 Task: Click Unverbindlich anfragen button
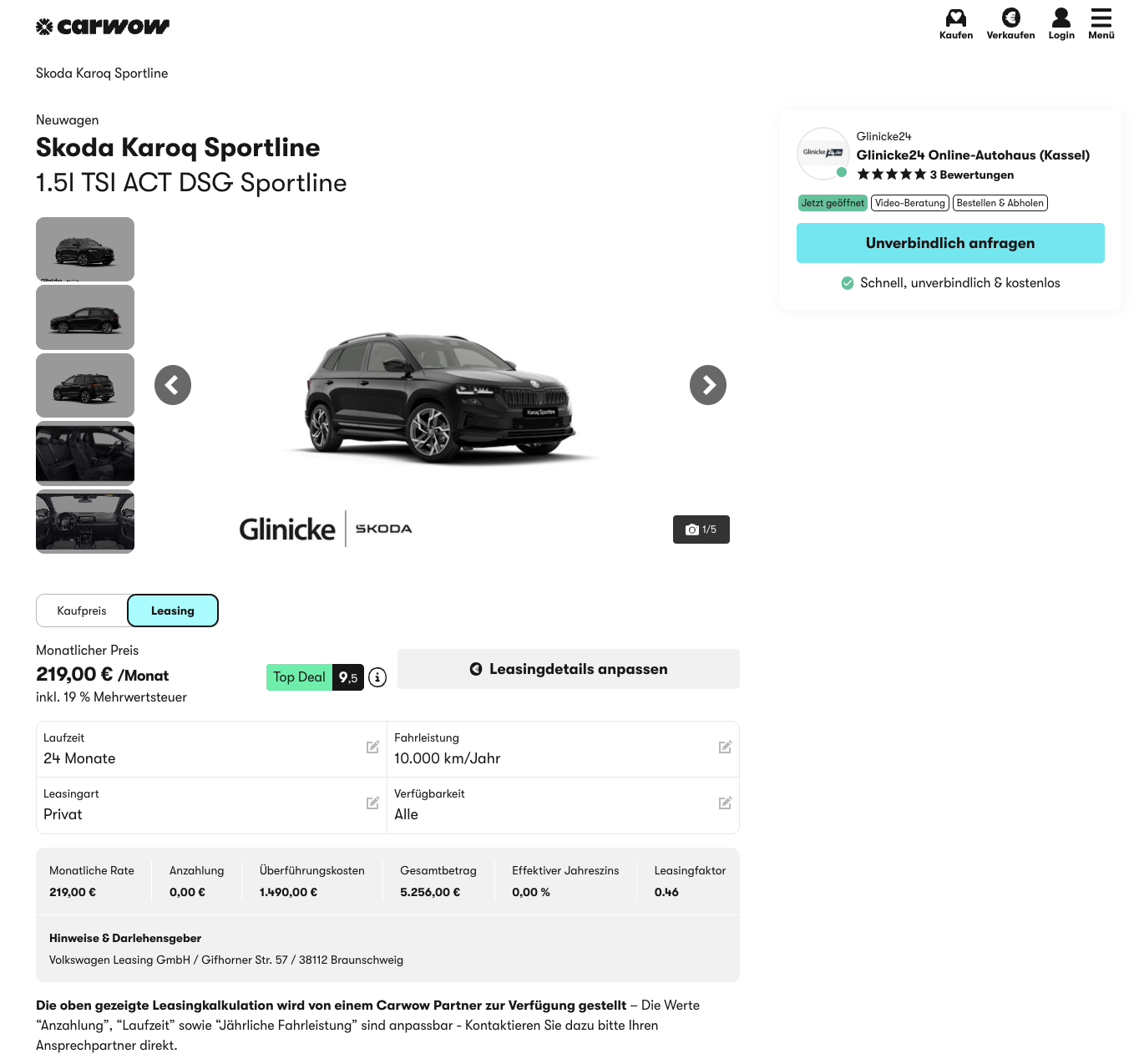[x=950, y=243]
